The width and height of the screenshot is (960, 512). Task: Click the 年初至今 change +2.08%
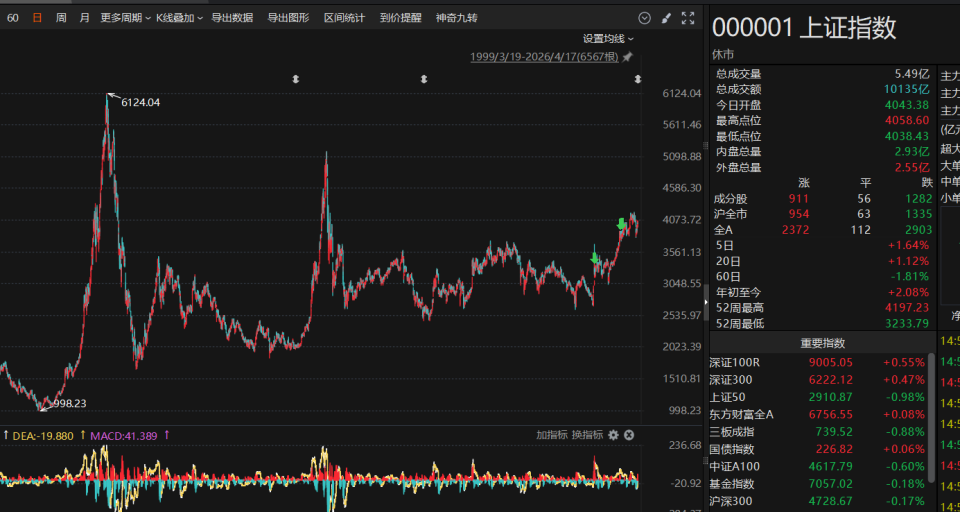click(x=909, y=292)
